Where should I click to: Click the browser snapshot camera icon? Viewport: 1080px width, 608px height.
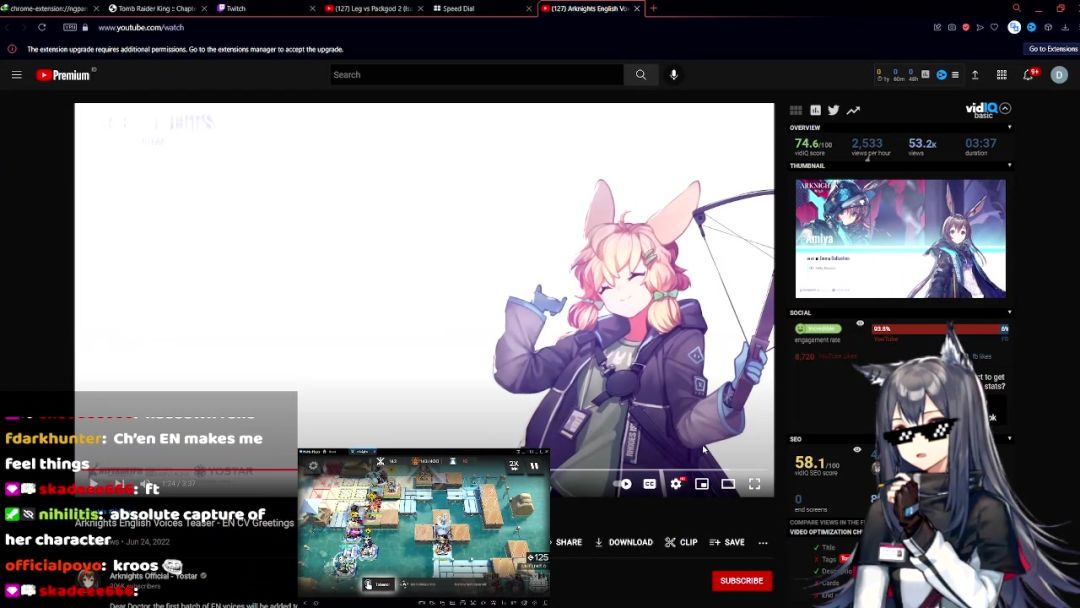952,28
